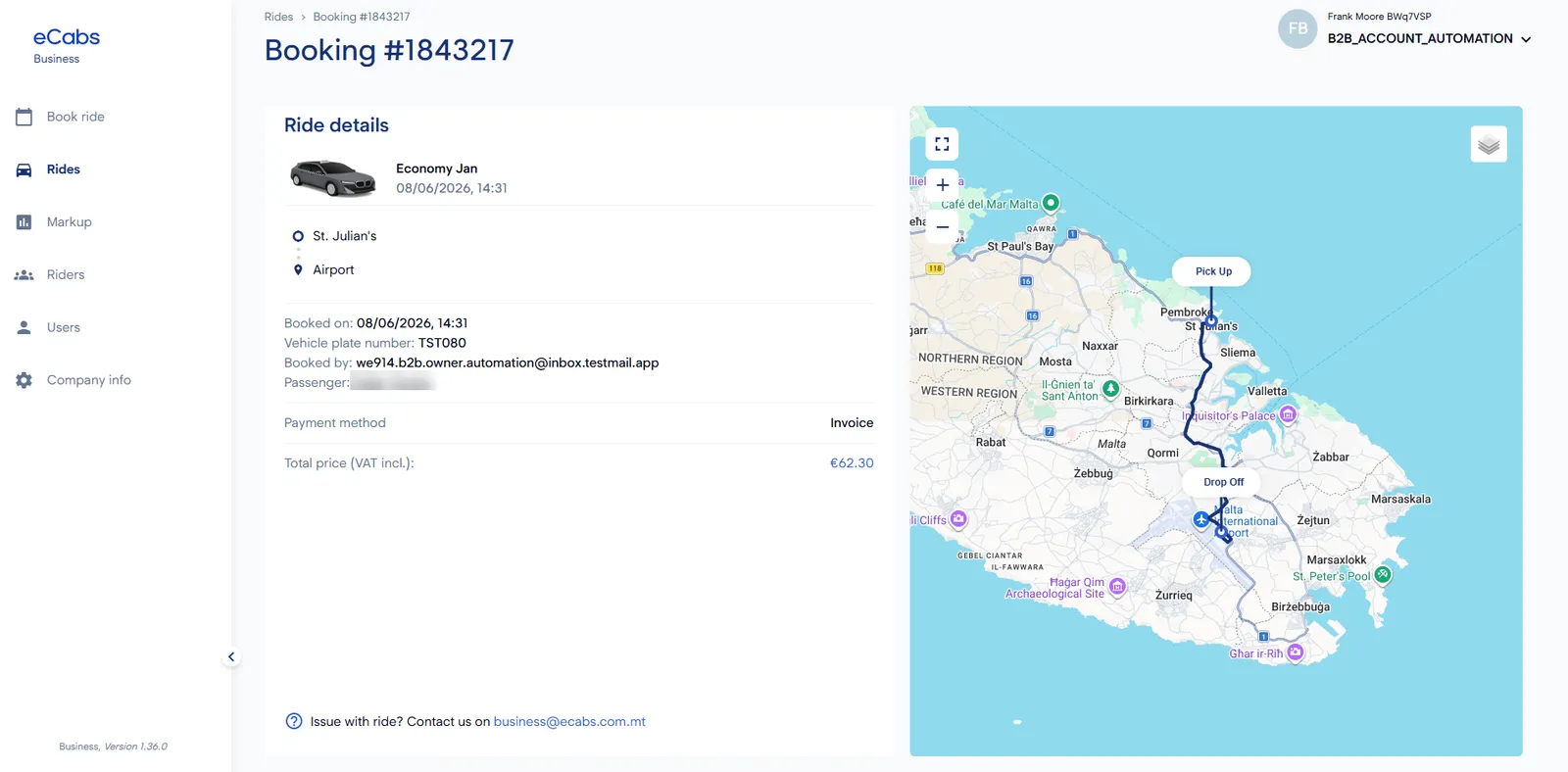
Task: Open the map layers selector
Action: [1489, 145]
